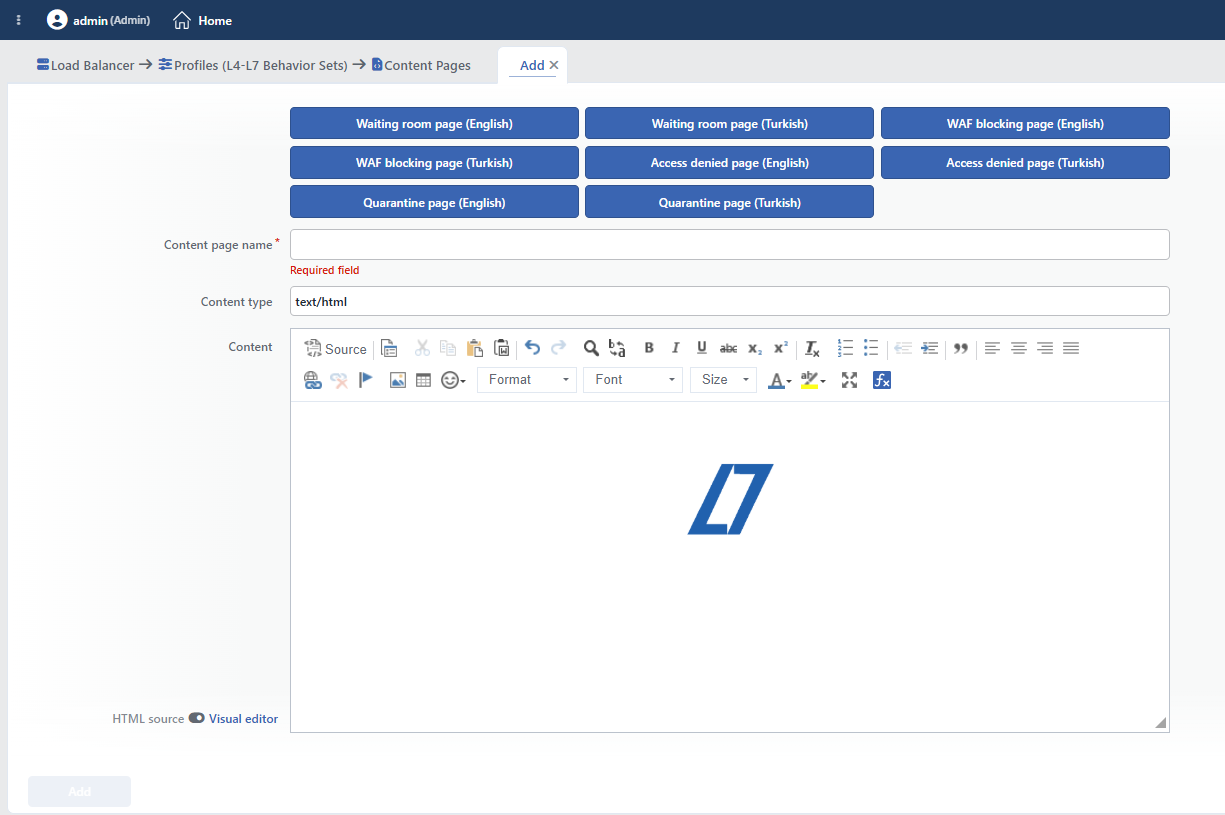This screenshot has width=1225, height=815.
Task: Toggle underline formatting
Action: 702,348
